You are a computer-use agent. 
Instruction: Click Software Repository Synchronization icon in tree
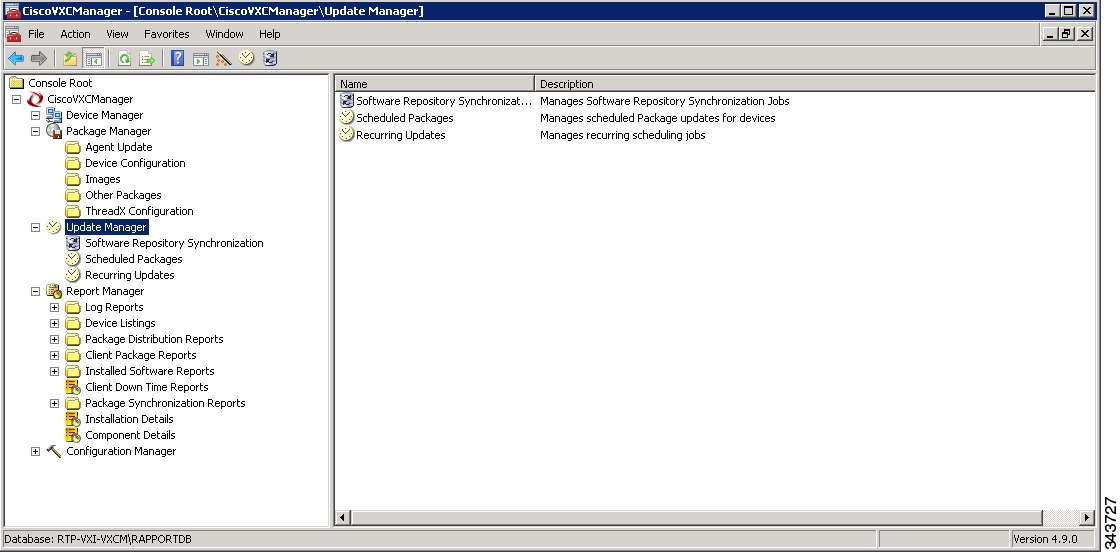(73, 244)
